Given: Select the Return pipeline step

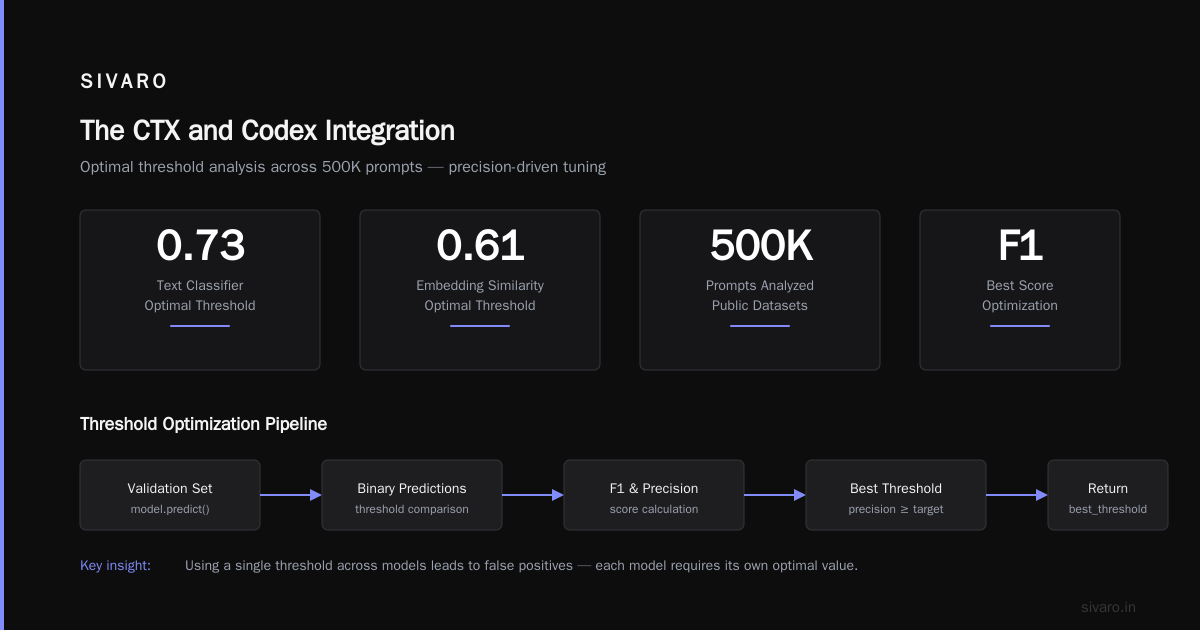Looking at the screenshot, I should [1108, 495].
